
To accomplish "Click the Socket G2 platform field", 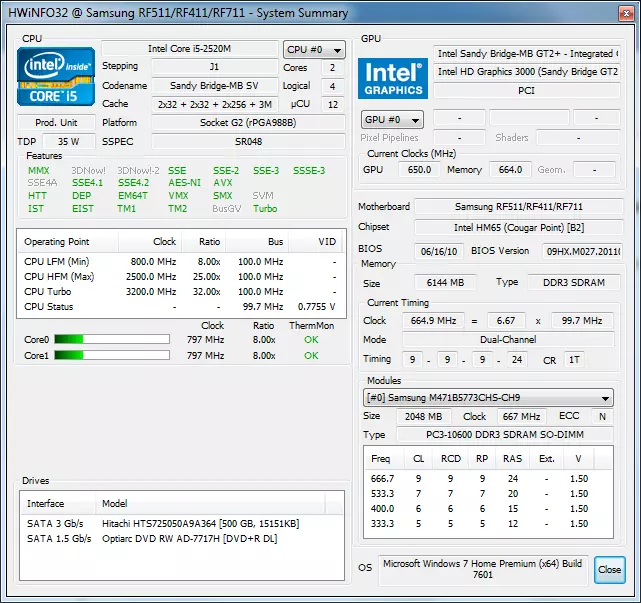I will pyautogui.click(x=248, y=123).
